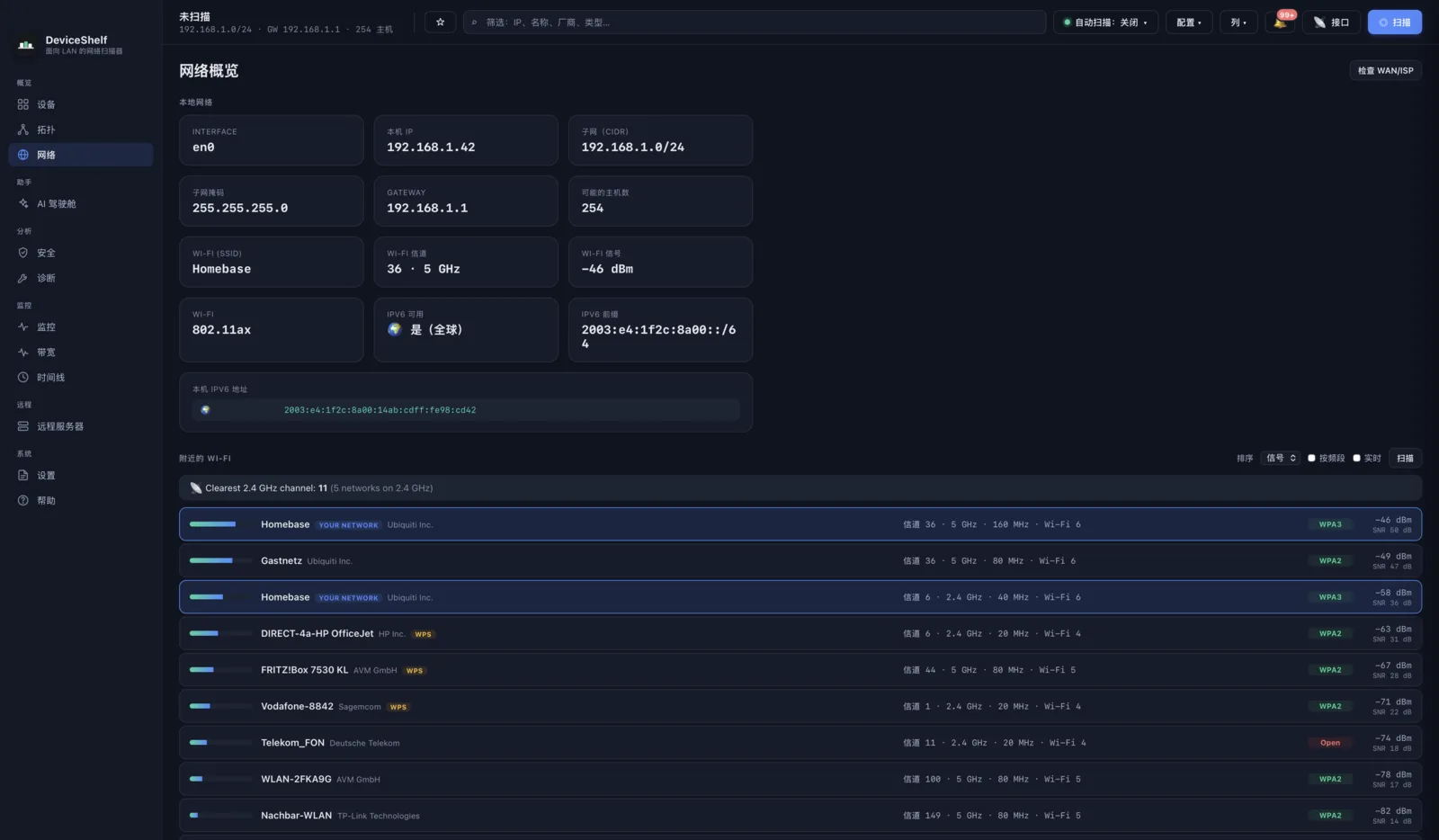Click the signal bar of Nachbar-WLAN

(x=220, y=816)
